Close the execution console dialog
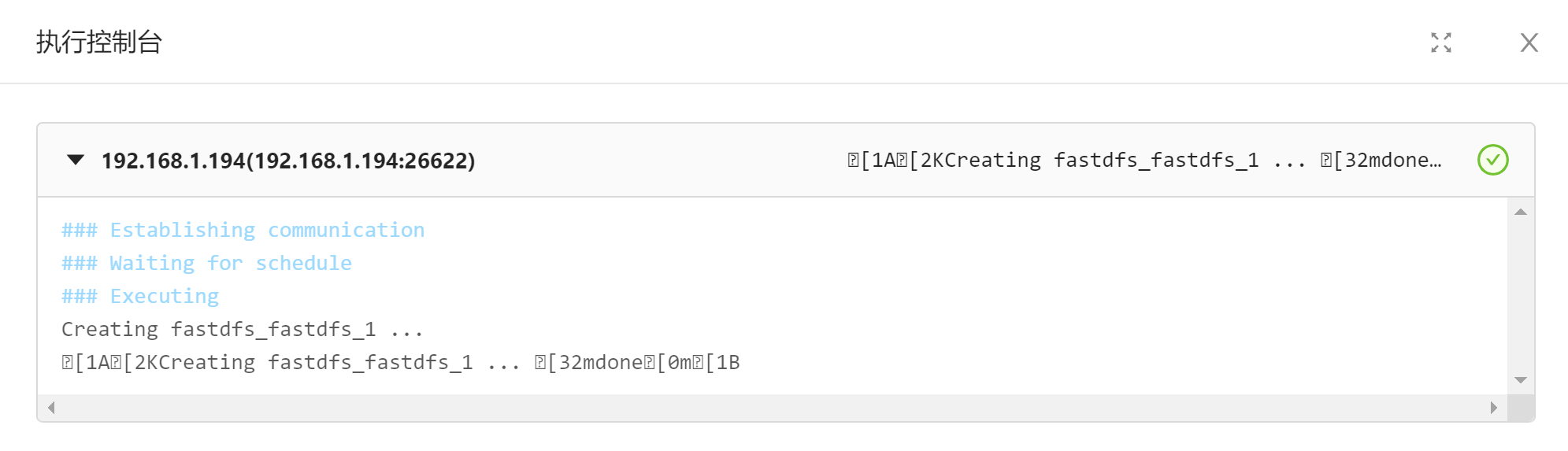1568x451 pixels. tap(1529, 43)
